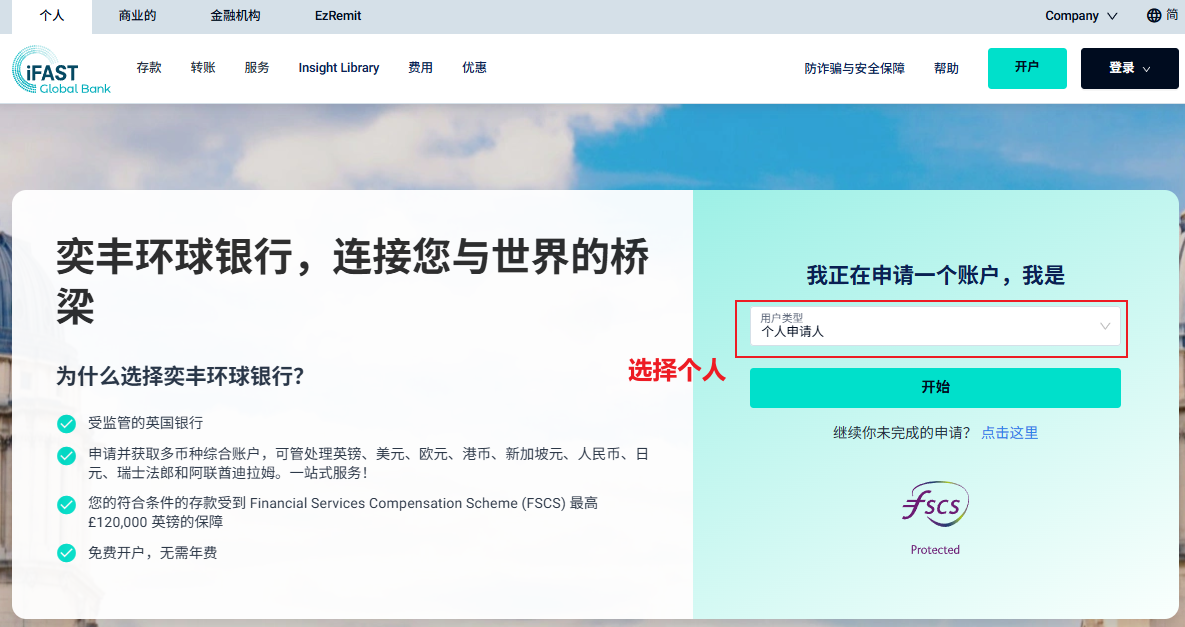Click the headline 奕丰环球银行，连接您与世界的桥梁
The image size is (1185, 627).
(353, 281)
